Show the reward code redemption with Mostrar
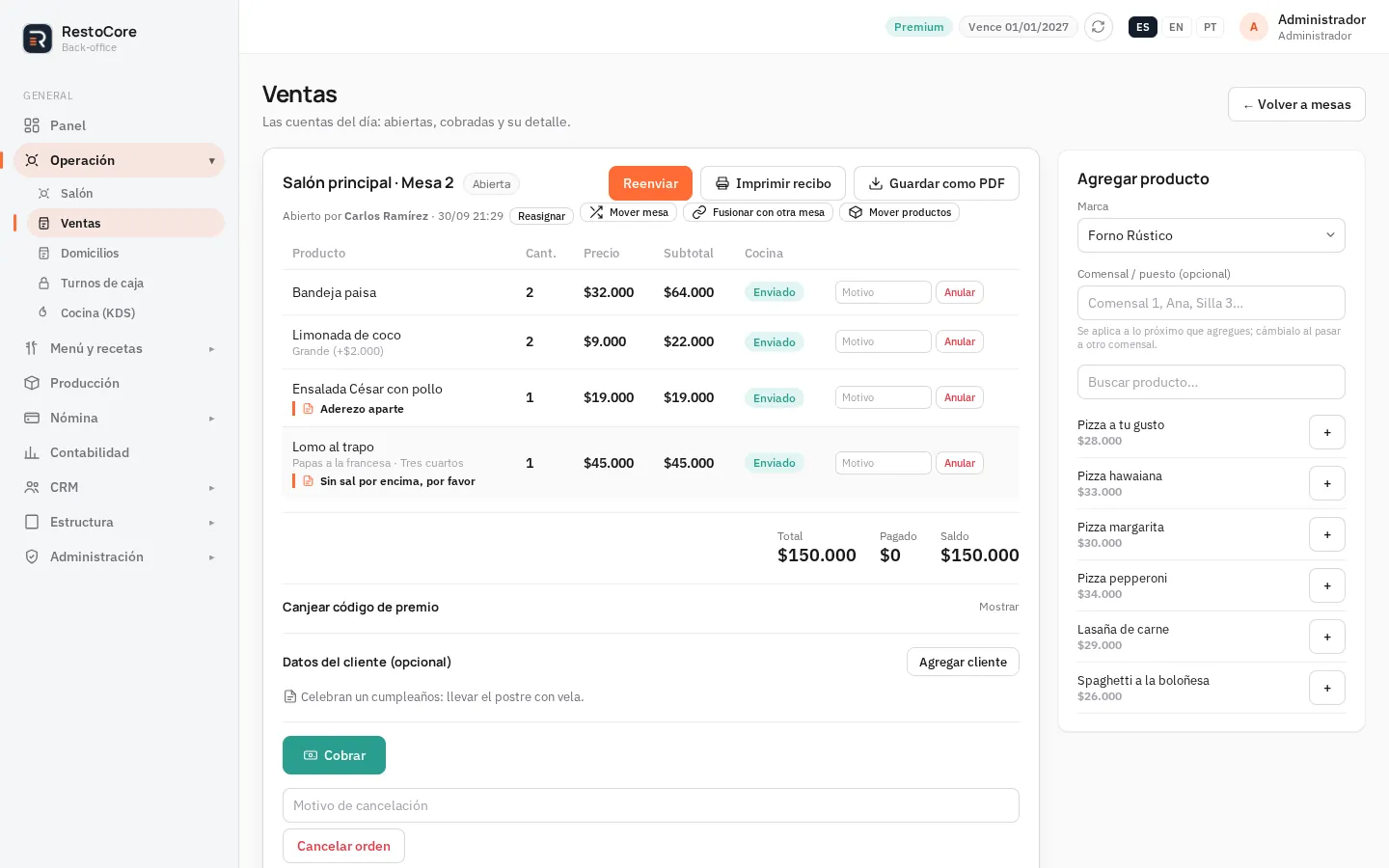The image size is (1389, 868). pos(998,607)
